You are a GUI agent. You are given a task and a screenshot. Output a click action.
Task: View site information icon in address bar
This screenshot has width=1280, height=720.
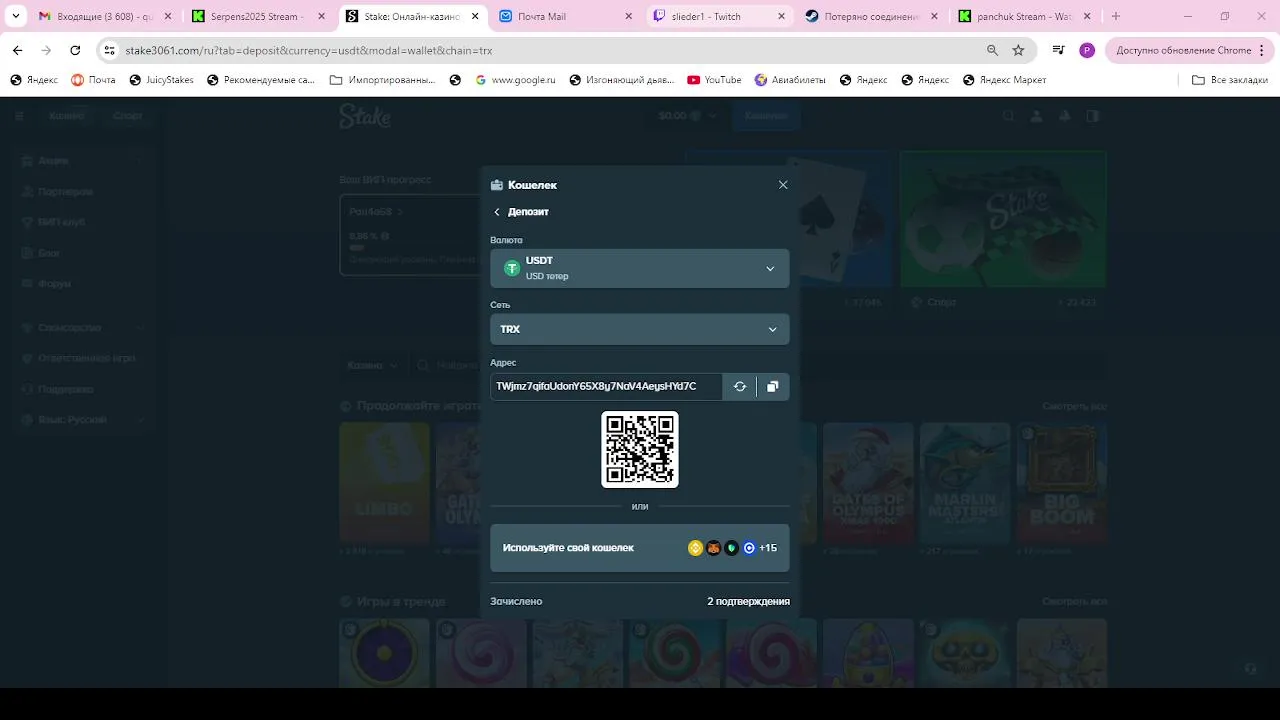(x=109, y=50)
